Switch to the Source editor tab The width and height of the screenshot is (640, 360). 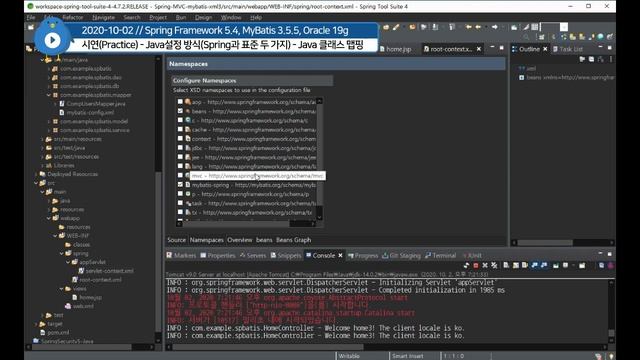pos(176,240)
